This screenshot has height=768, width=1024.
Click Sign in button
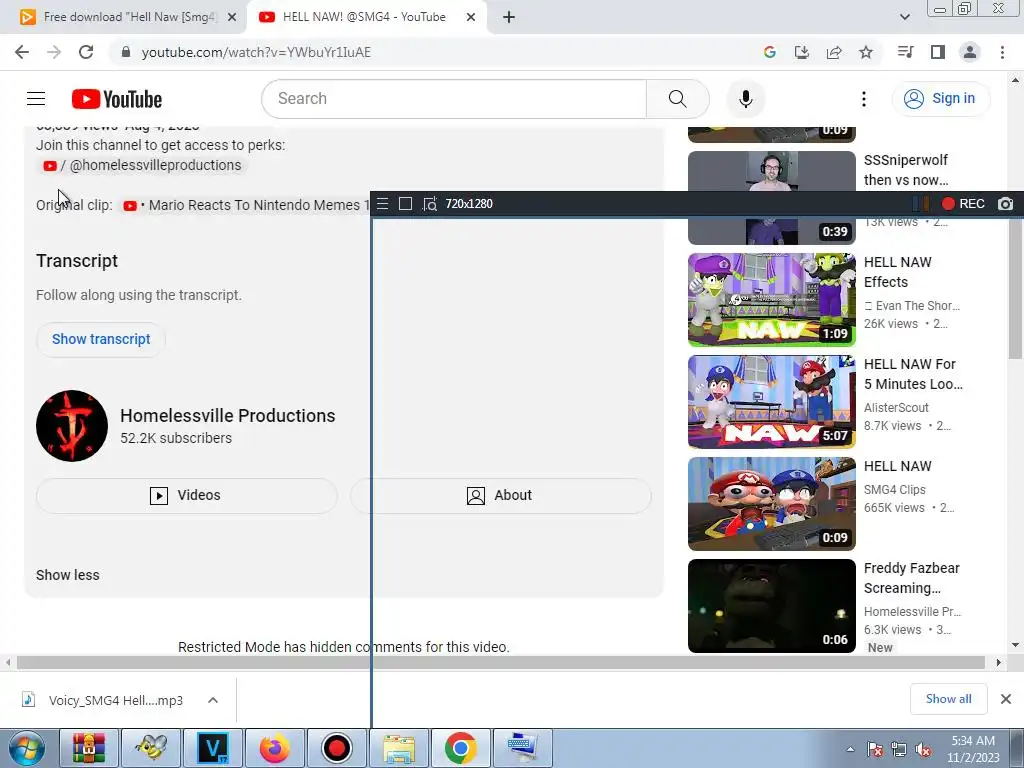click(x=941, y=99)
